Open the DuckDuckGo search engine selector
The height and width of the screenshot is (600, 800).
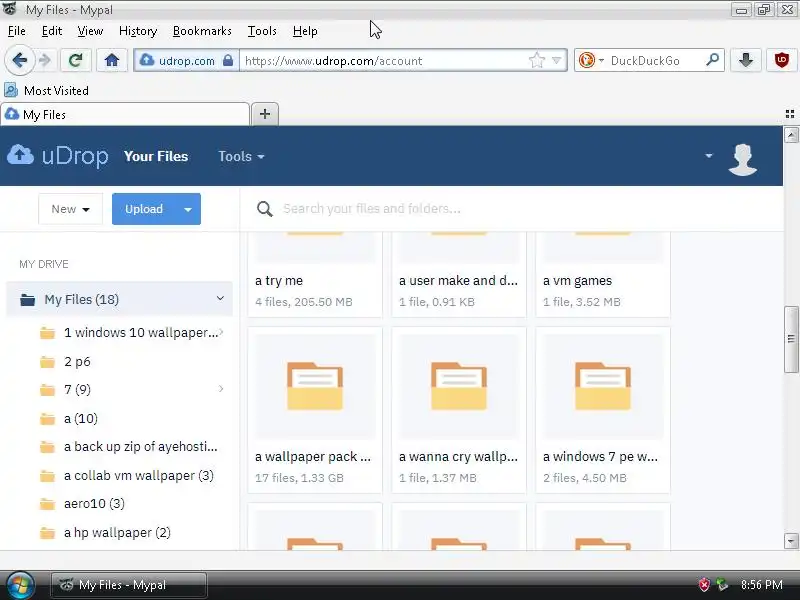pyautogui.click(x=591, y=60)
